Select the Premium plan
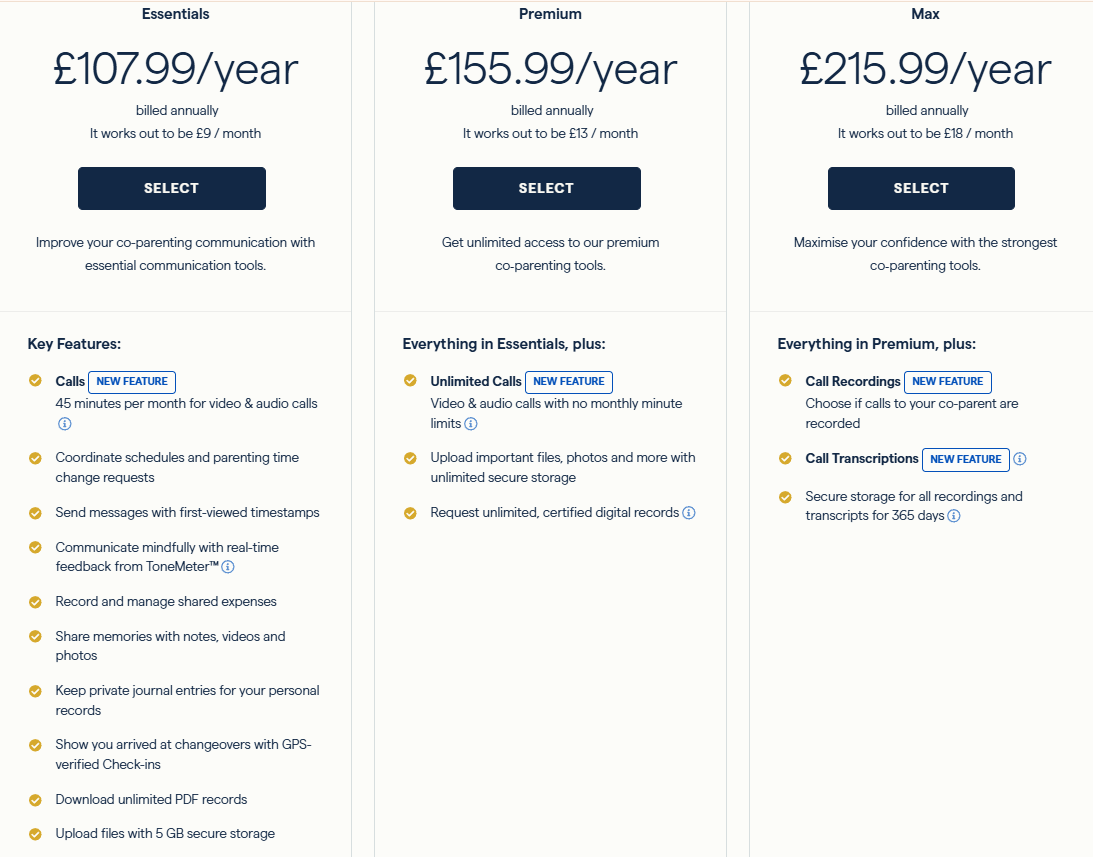The image size is (1093, 857). (546, 188)
